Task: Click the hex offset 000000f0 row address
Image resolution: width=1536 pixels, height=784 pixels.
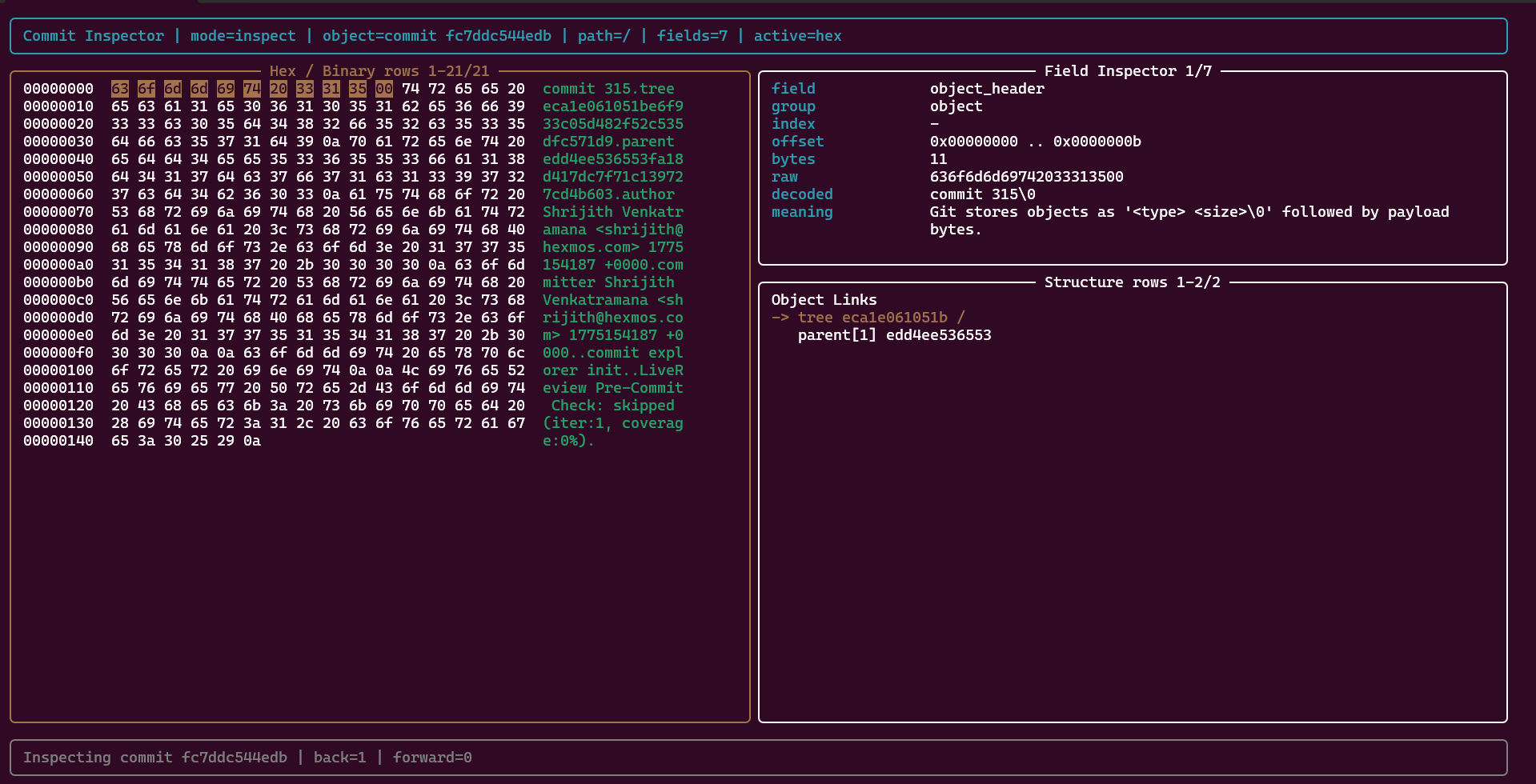Action: tap(58, 353)
